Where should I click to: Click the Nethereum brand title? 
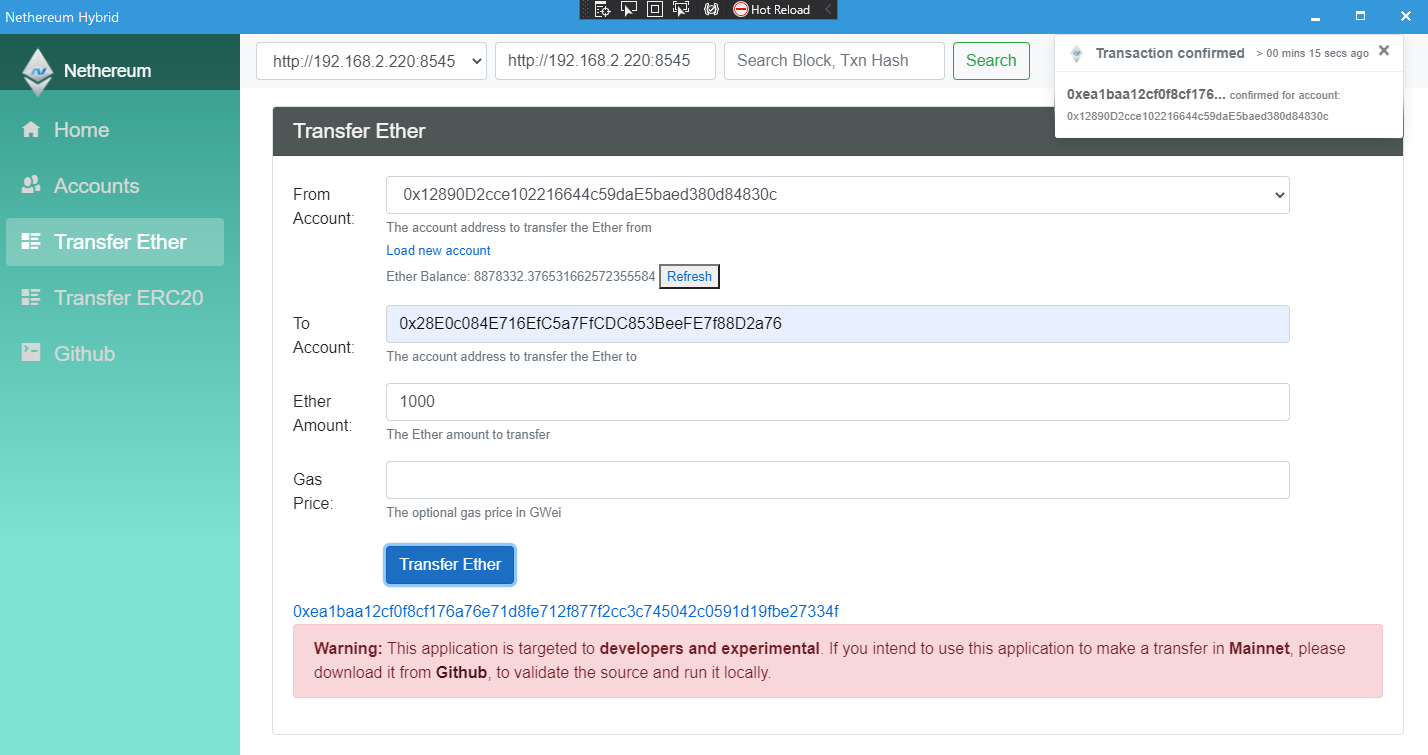[107, 71]
